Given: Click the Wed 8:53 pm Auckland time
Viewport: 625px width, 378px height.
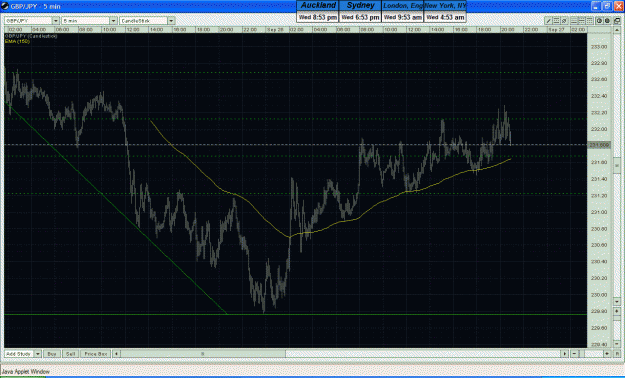Looking at the screenshot, I should (x=318, y=17).
